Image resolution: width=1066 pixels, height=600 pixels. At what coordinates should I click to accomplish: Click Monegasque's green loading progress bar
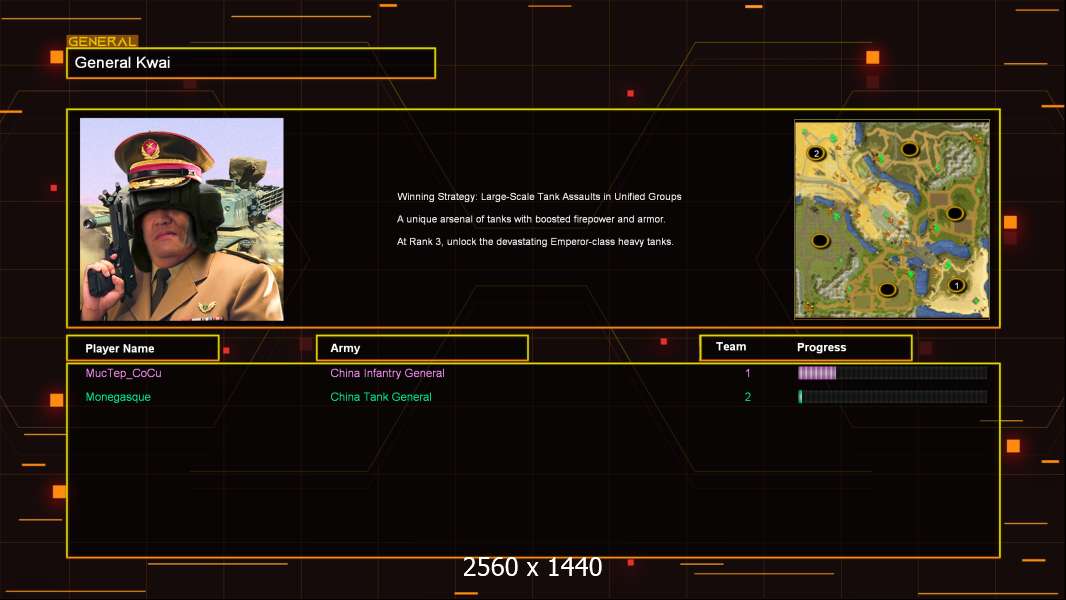click(x=893, y=397)
